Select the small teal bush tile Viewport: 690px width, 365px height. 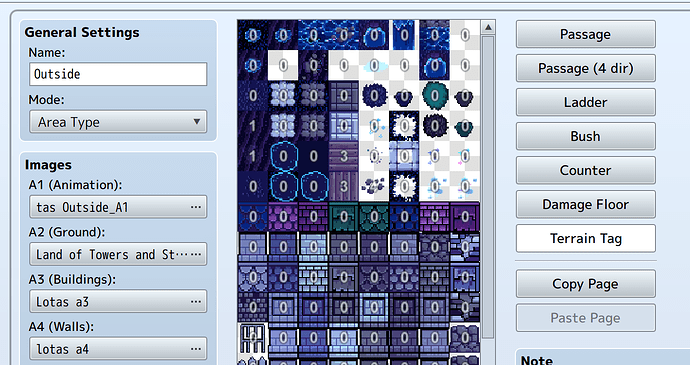click(x=465, y=126)
